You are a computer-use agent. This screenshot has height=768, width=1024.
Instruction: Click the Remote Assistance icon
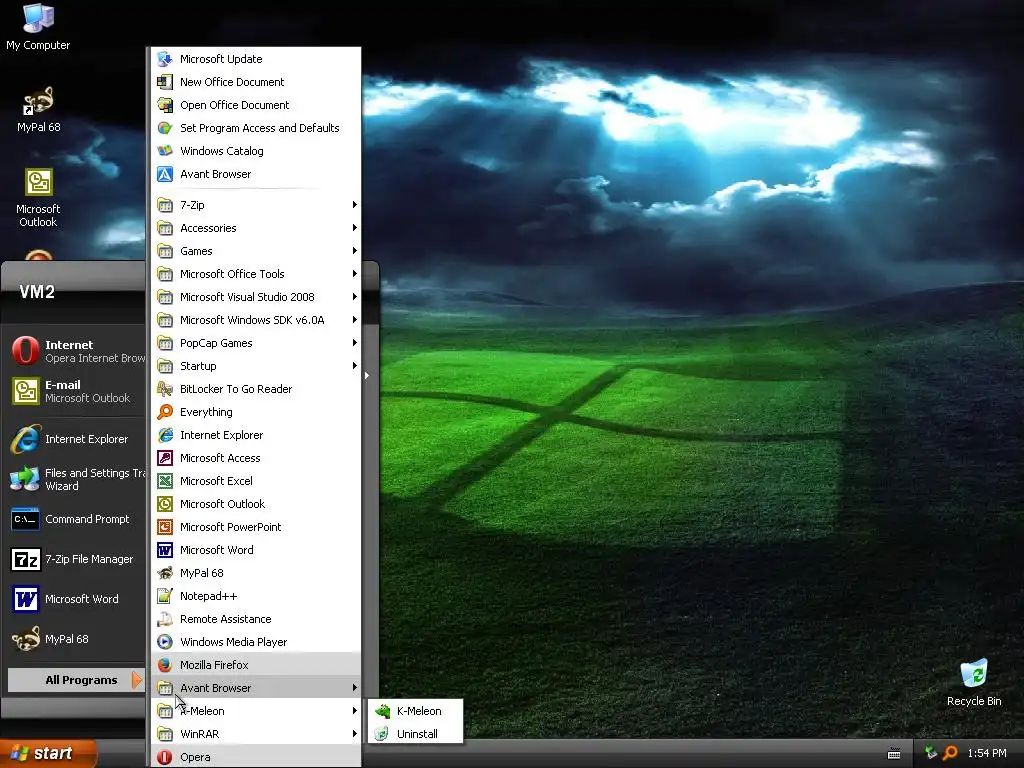tap(165, 619)
